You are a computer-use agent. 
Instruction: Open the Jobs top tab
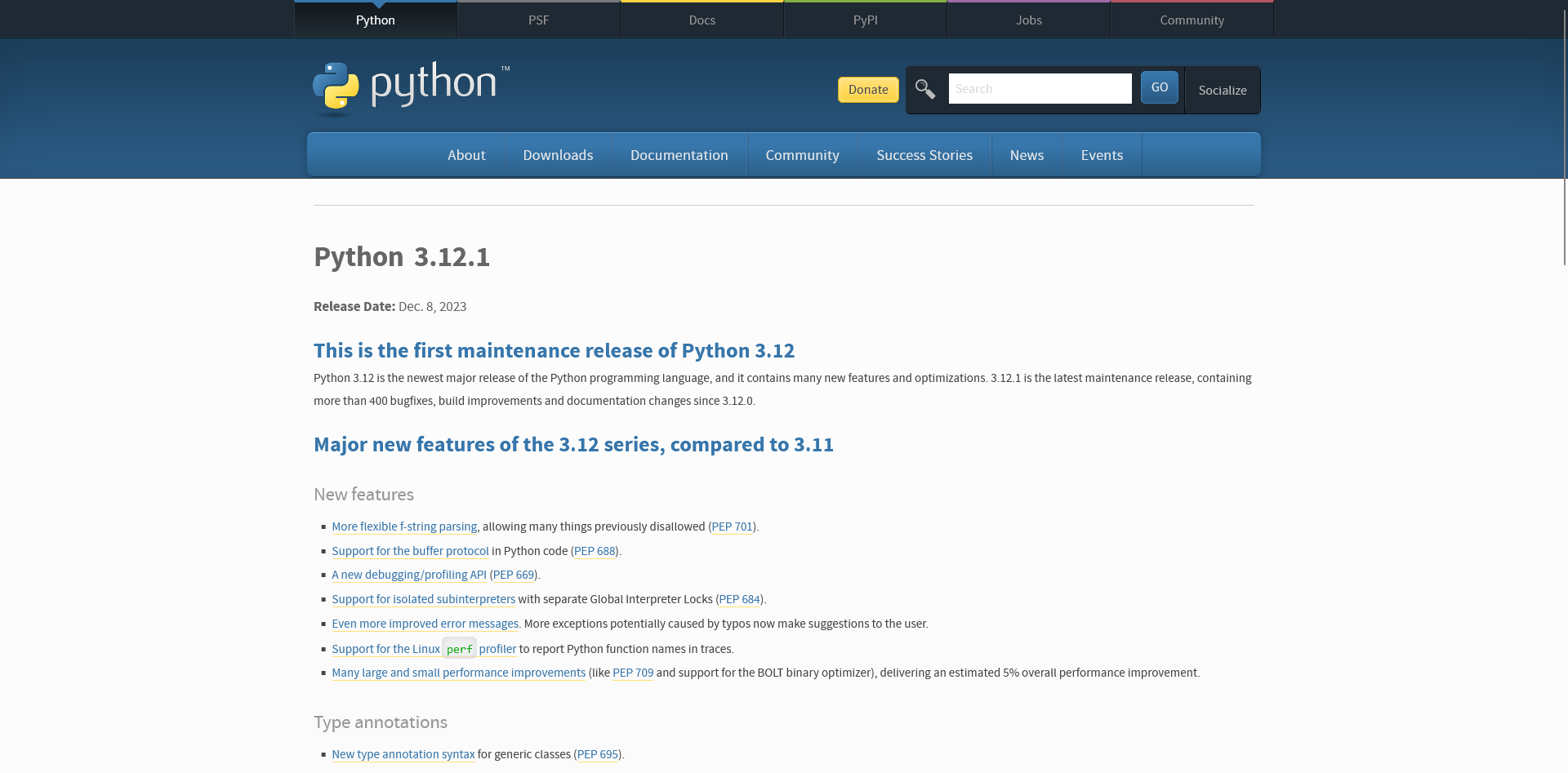[x=1029, y=20]
